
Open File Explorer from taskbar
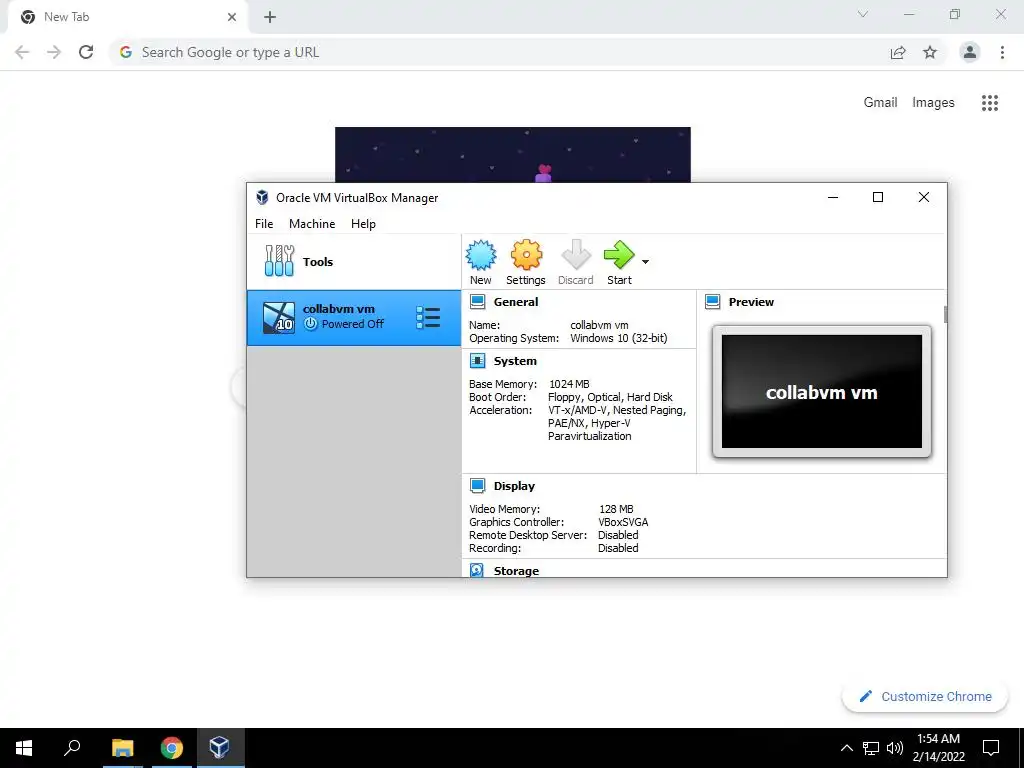click(x=123, y=748)
